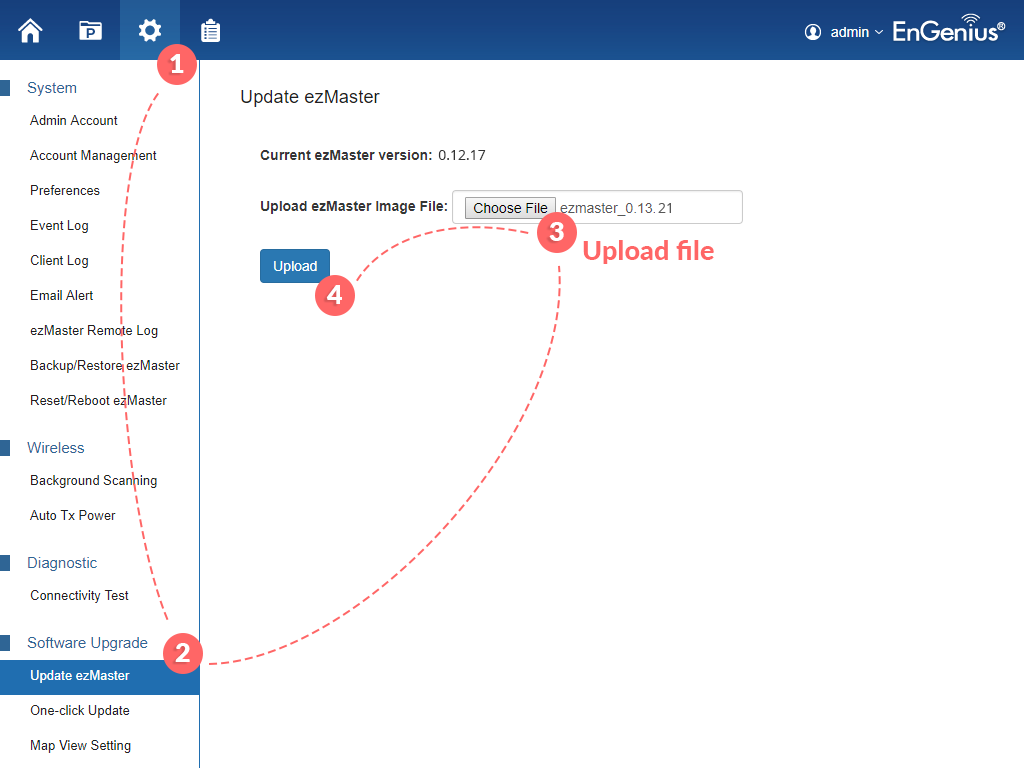The height and width of the screenshot is (768, 1024).
Task: Collapse the System section header
Action: [x=51, y=88]
